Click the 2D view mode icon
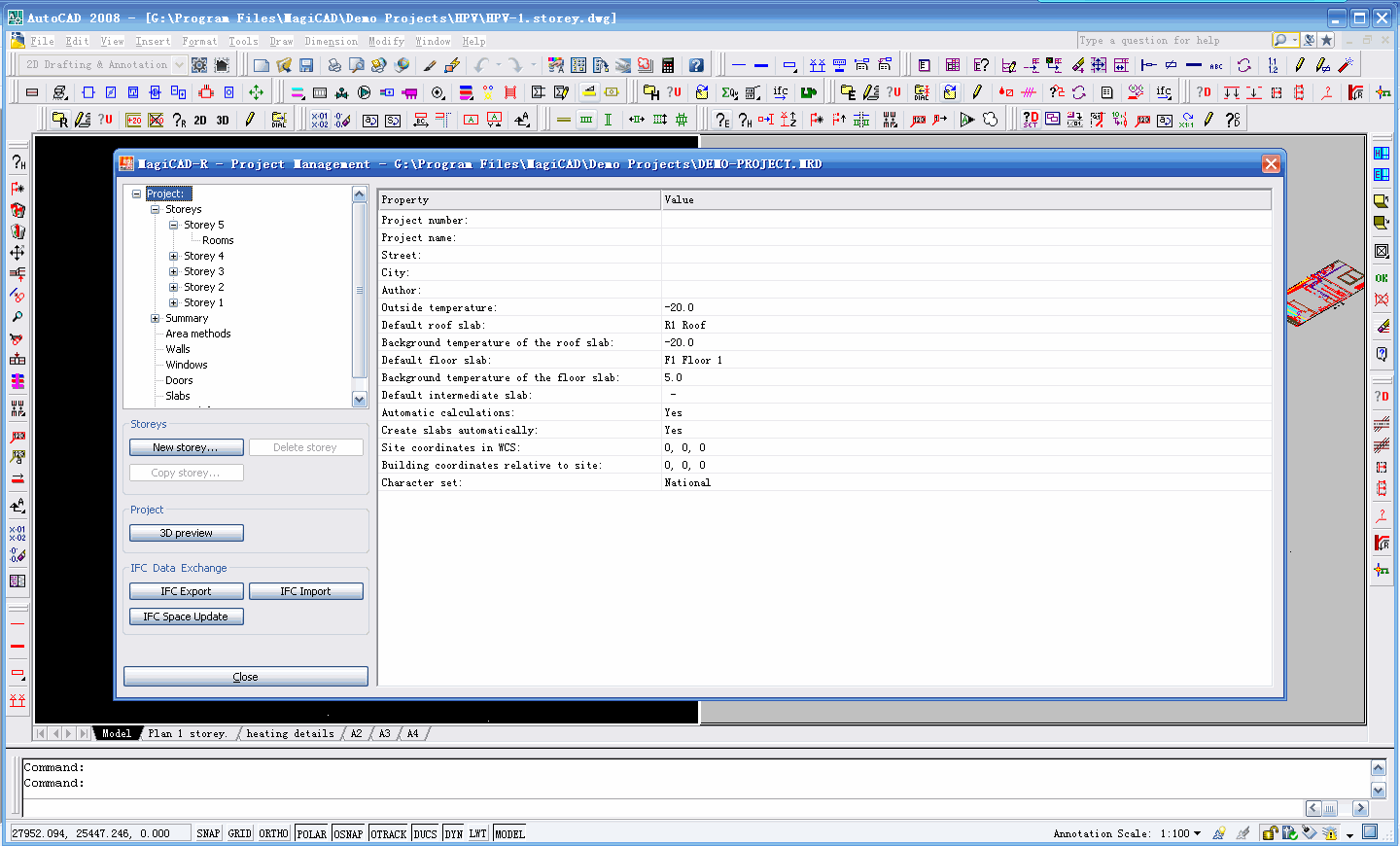 (200, 120)
